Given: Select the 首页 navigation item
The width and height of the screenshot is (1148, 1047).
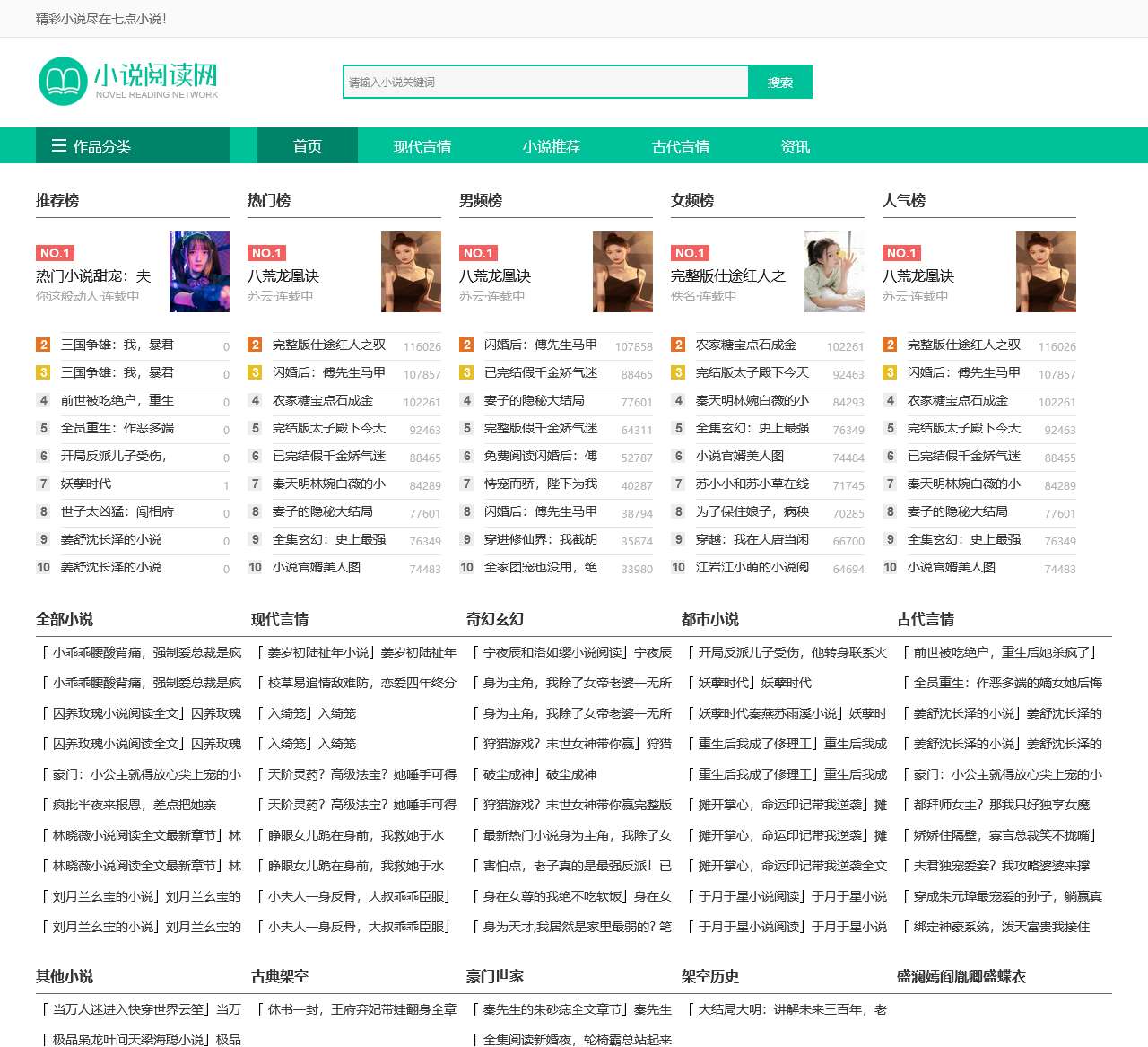Looking at the screenshot, I should 307,145.
